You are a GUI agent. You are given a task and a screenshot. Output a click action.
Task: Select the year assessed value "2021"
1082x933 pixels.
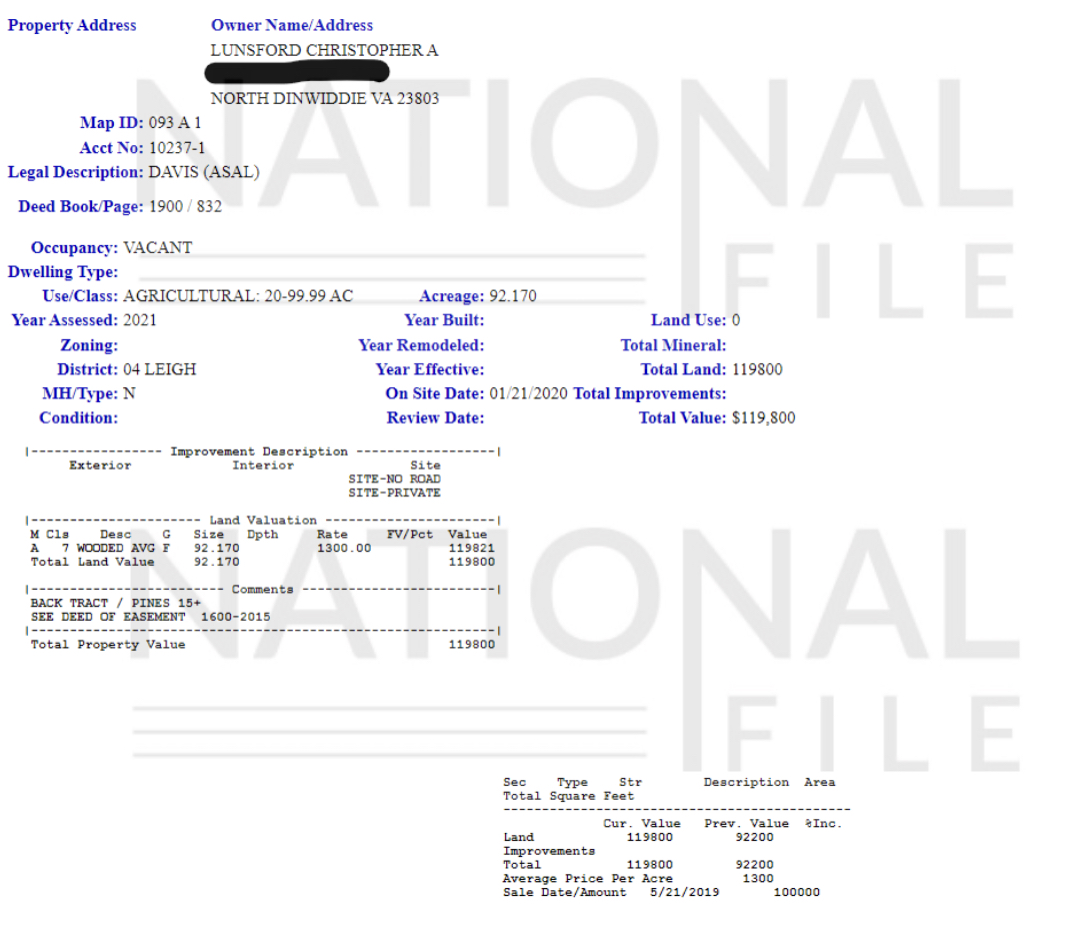pyautogui.click(x=140, y=320)
